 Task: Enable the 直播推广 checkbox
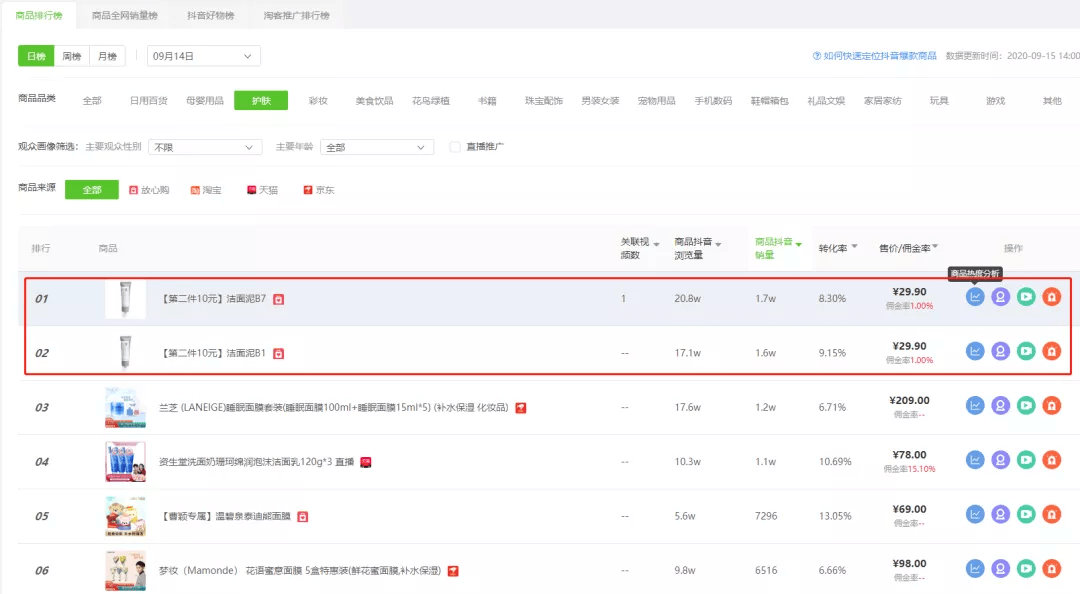[455, 147]
